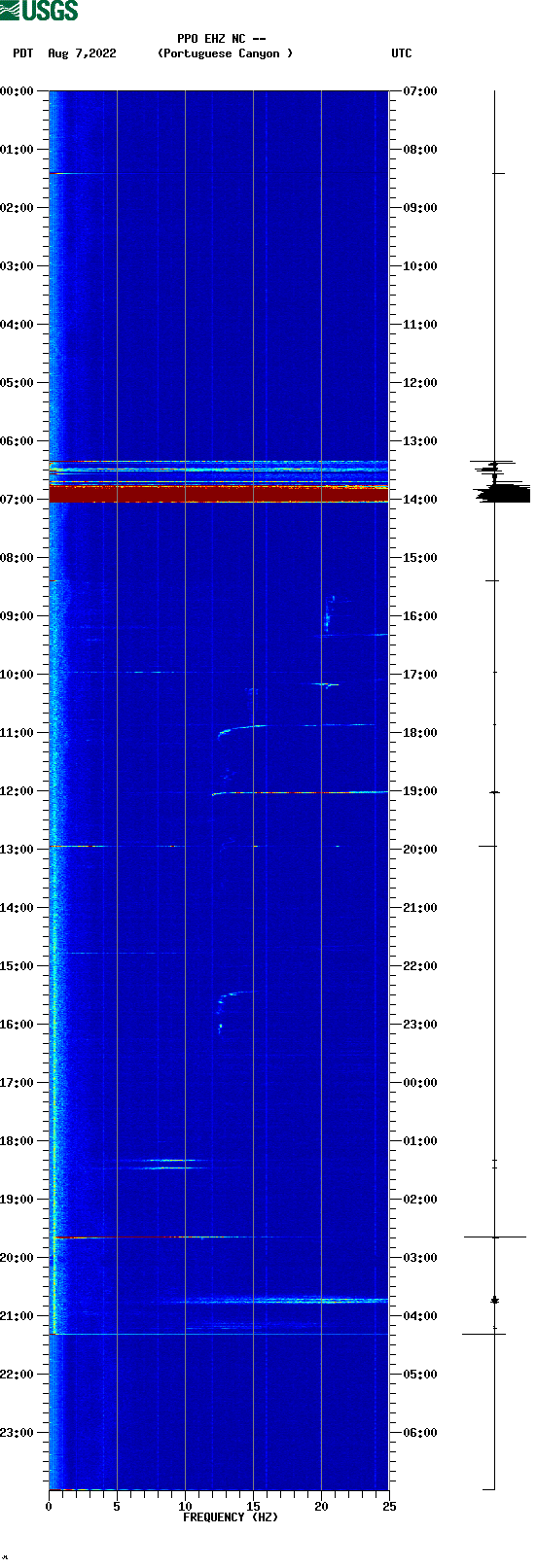Click the 10:00 UTC time label

click(x=420, y=266)
